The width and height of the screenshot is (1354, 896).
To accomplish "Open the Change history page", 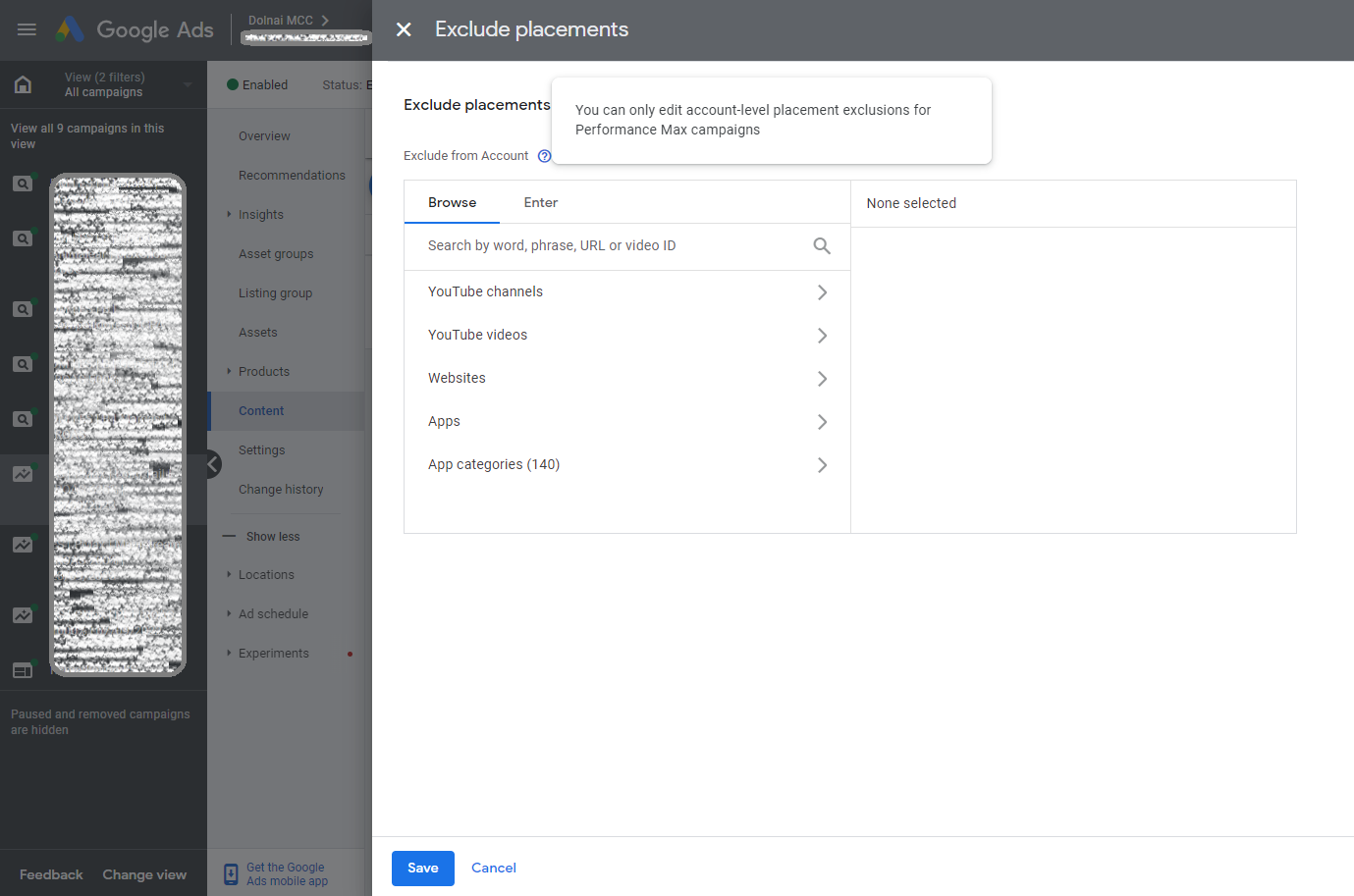I will pyautogui.click(x=283, y=489).
